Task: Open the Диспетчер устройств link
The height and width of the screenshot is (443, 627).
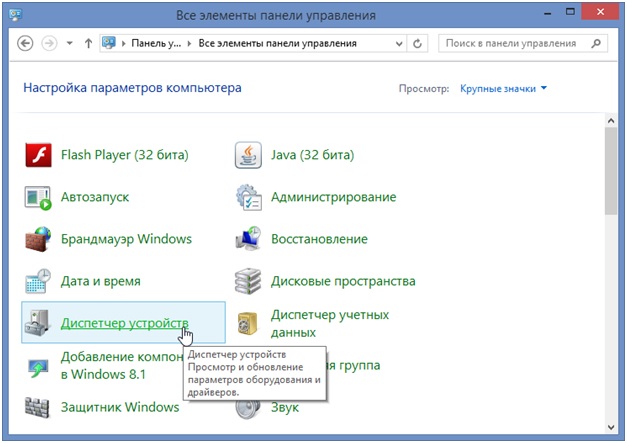Action: tap(124, 323)
